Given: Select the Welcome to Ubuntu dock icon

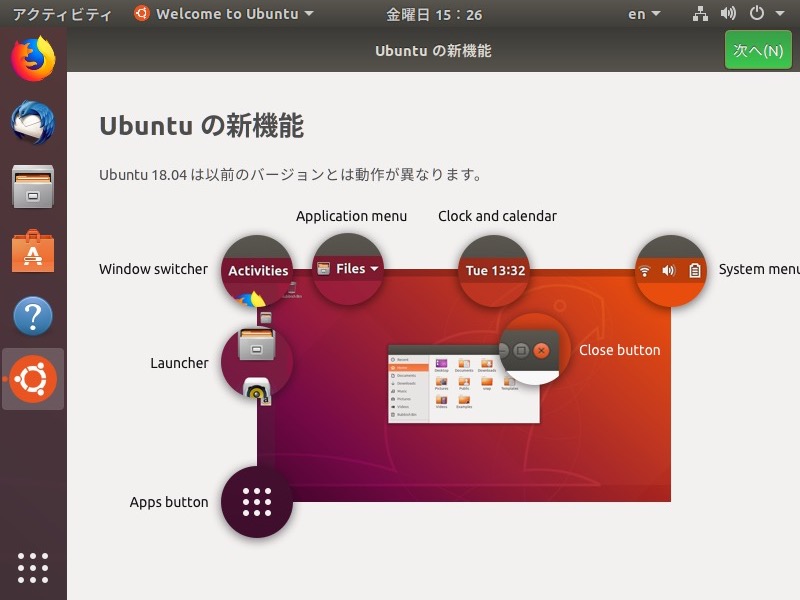Looking at the screenshot, I should pos(33,379).
